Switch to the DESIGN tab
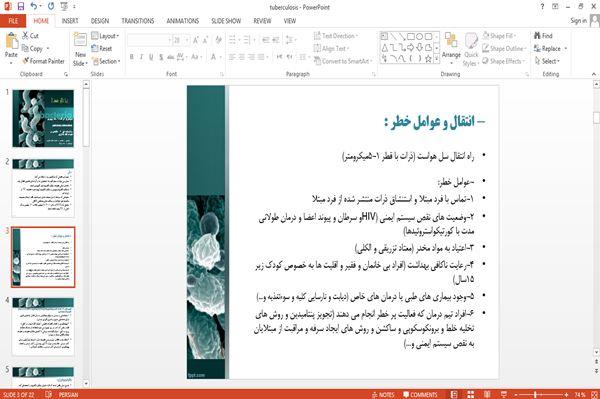 click(x=100, y=21)
